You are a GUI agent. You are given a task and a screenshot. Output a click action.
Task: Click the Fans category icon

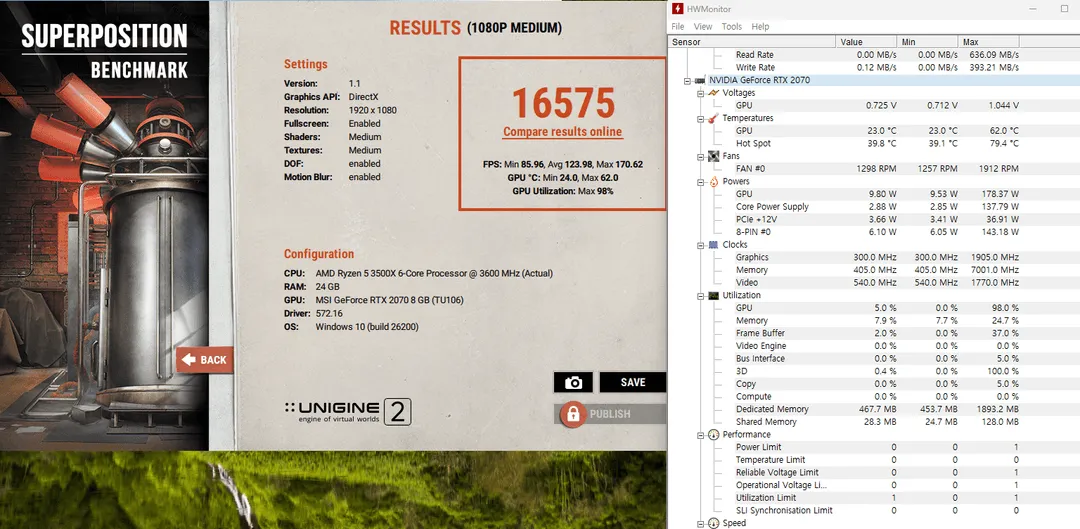(x=714, y=156)
